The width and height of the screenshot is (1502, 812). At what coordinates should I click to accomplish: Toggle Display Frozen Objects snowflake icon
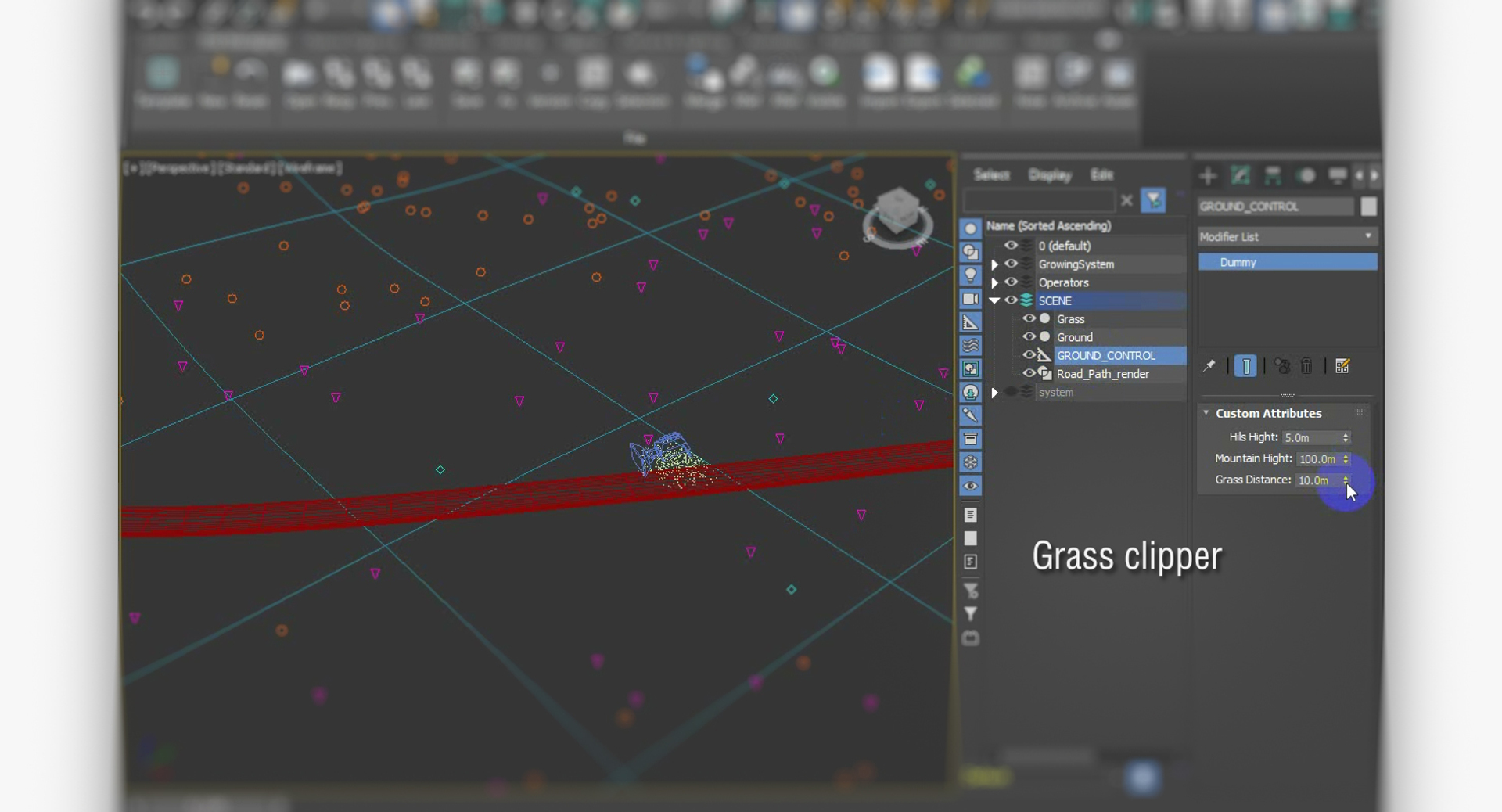pyautogui.click(x=970, y=462)
